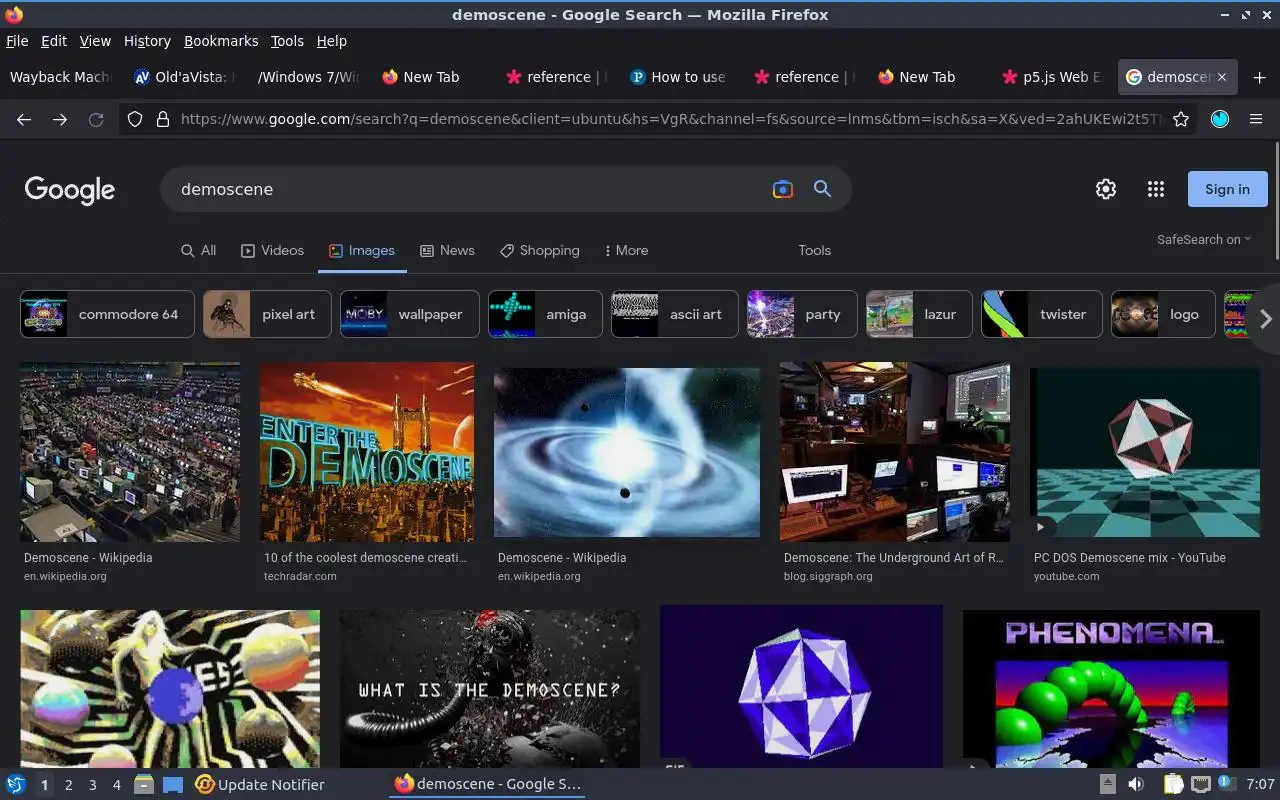Go forward with the browser forward arrow
Image resolution: width=1280 pixels, height=800 pixels.
coord(60,119)
